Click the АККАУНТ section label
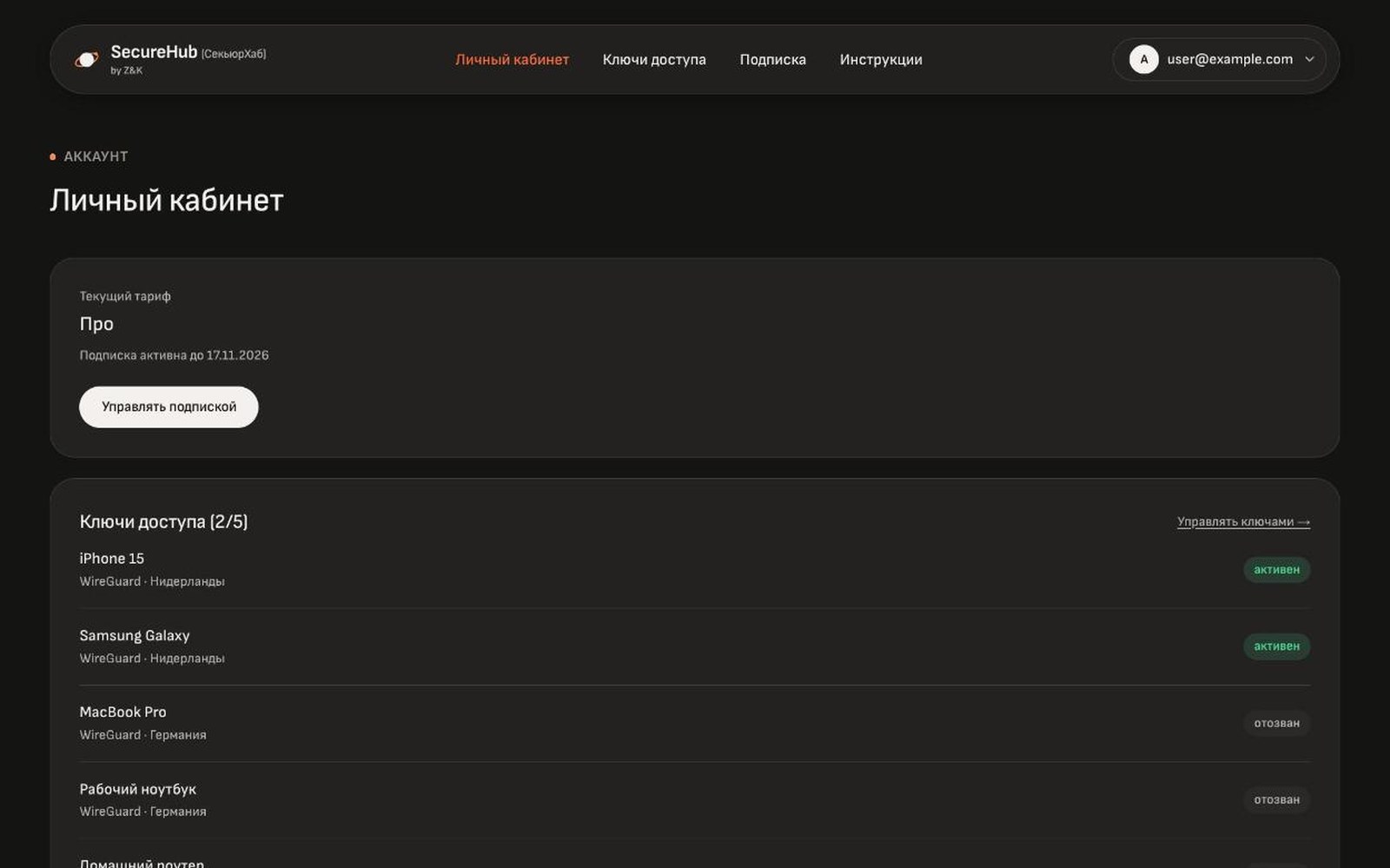 click(x=96, y=156)
